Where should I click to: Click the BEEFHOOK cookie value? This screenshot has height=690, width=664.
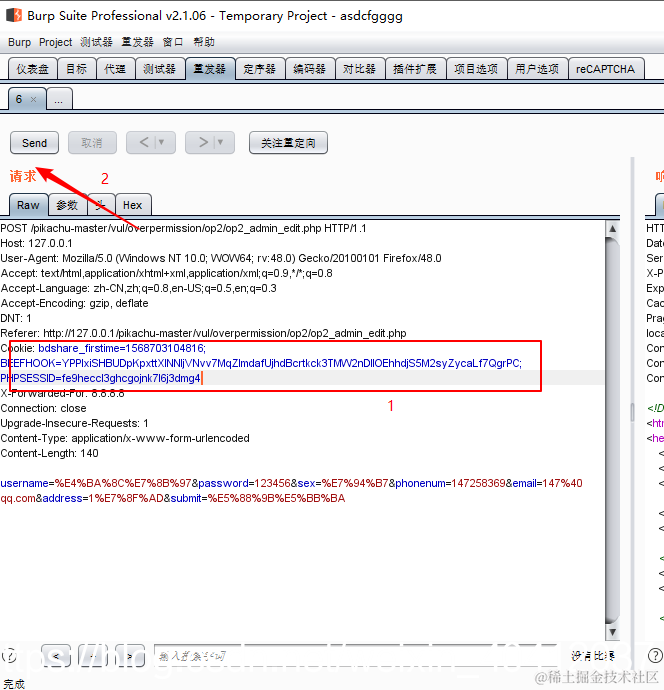tap(261, 363)
